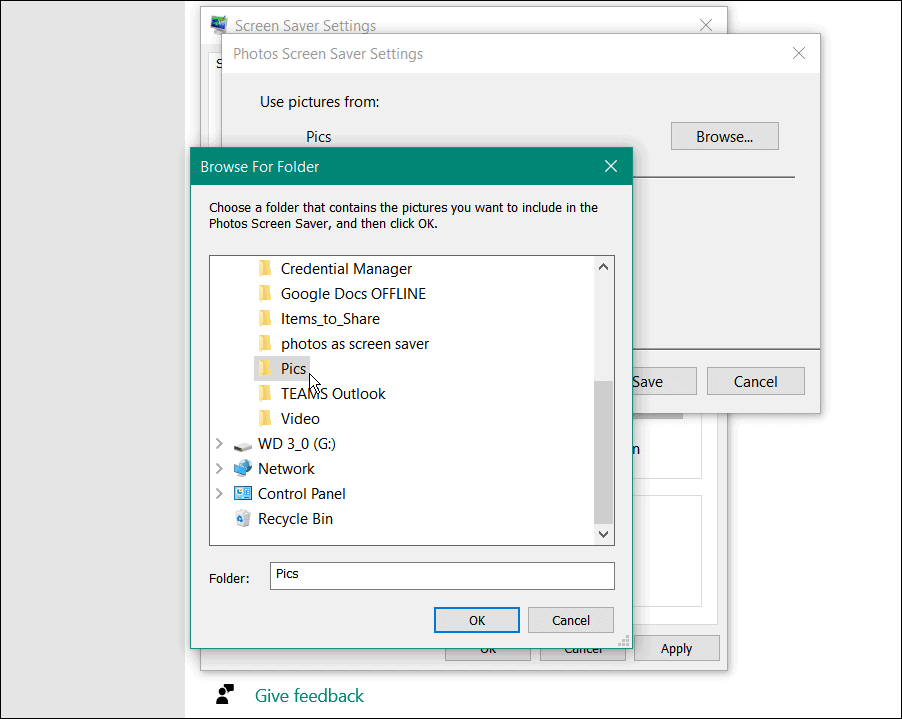Click the Video folder icon
The image size is (902, 719).
point(265,418)
